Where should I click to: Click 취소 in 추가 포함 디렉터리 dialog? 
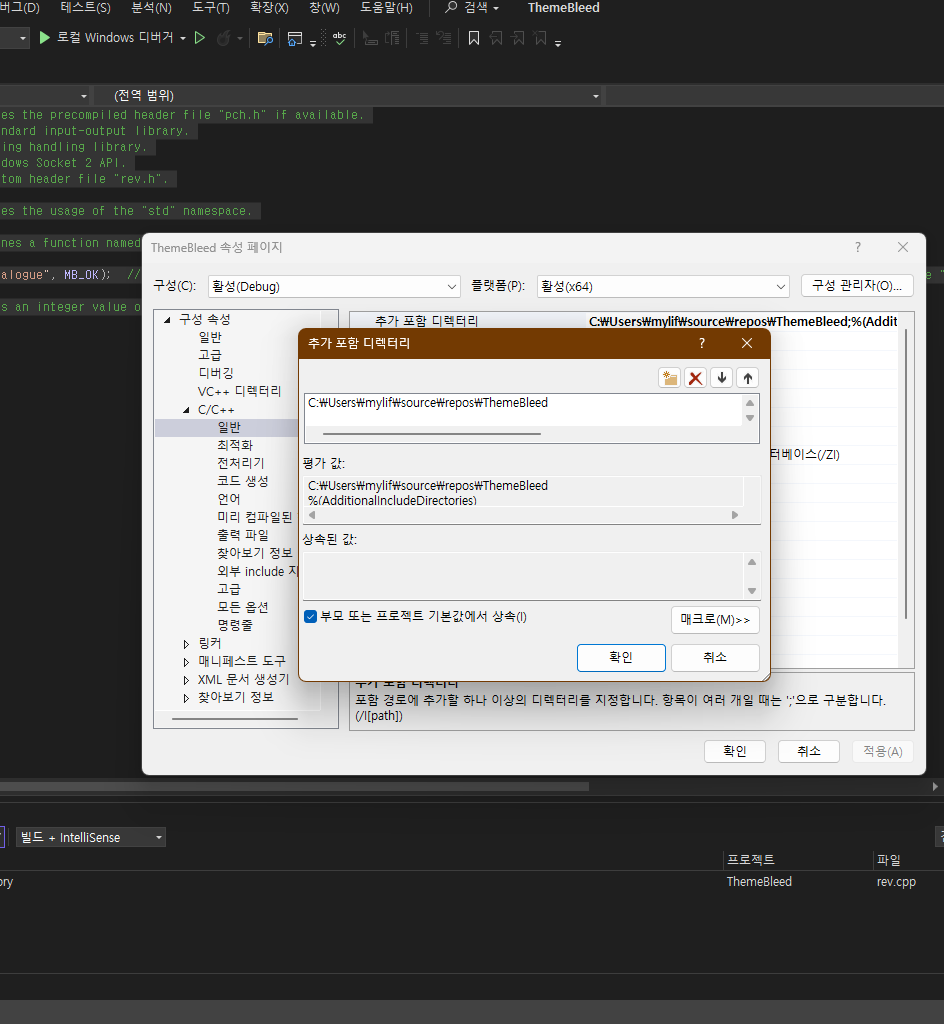click(x=716, y=658)
